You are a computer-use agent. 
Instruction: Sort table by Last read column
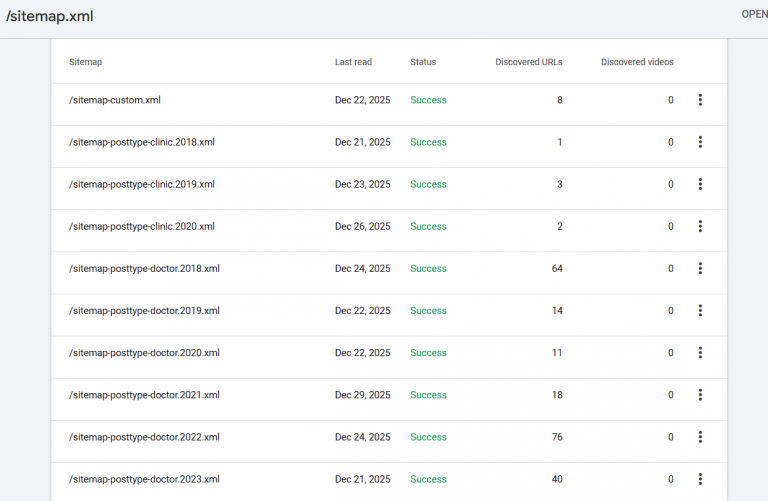353,62
